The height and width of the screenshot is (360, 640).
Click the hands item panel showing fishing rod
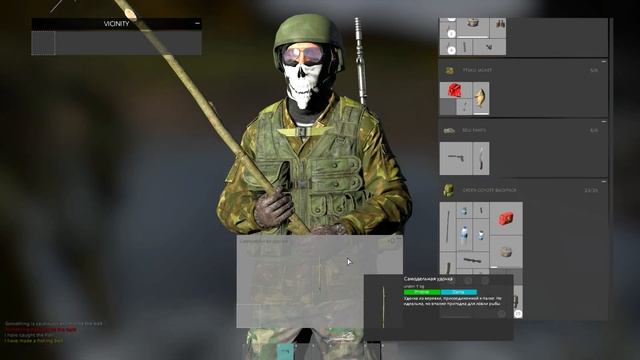coord(319,281)
